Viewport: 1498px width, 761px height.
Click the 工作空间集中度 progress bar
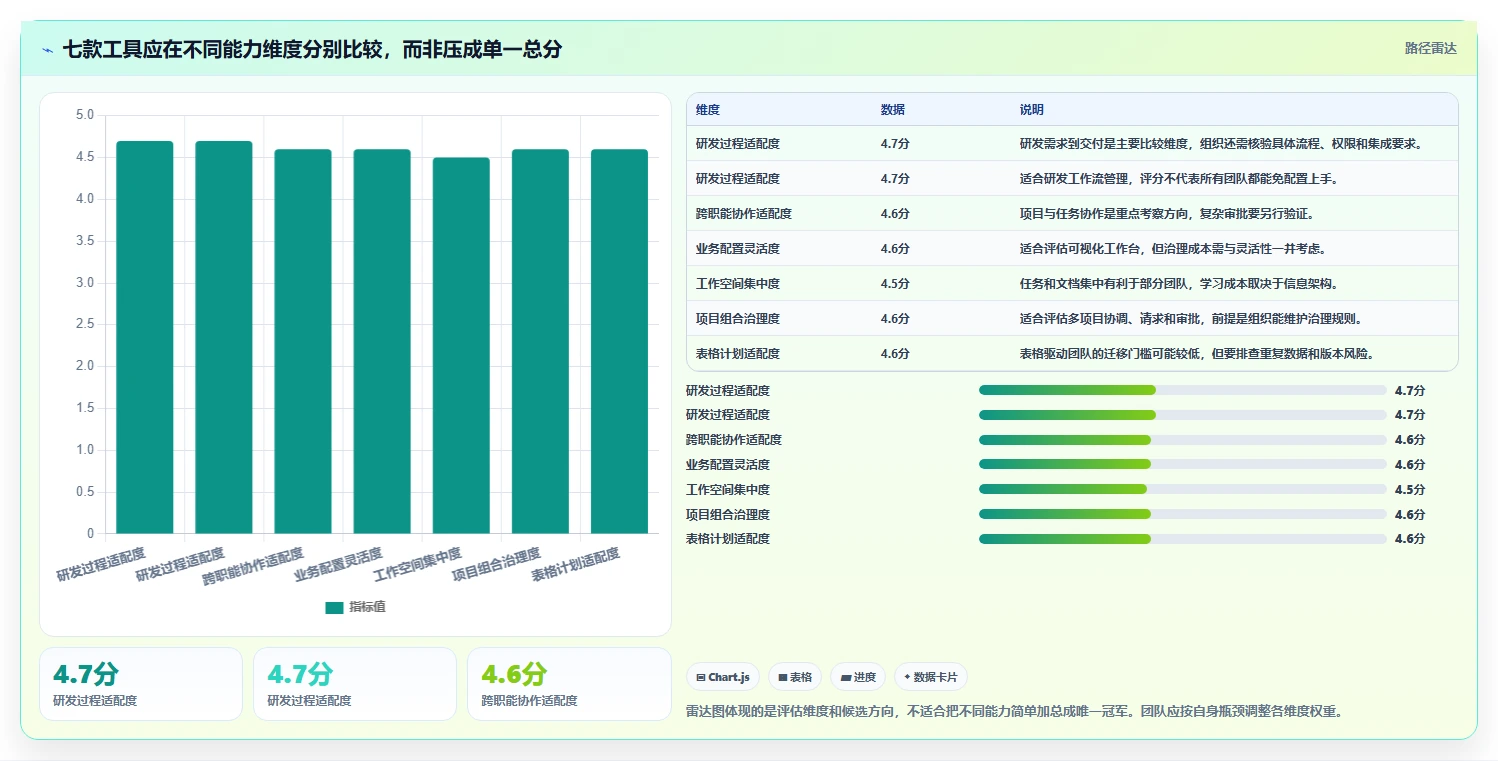click(x=1183, y=490)
